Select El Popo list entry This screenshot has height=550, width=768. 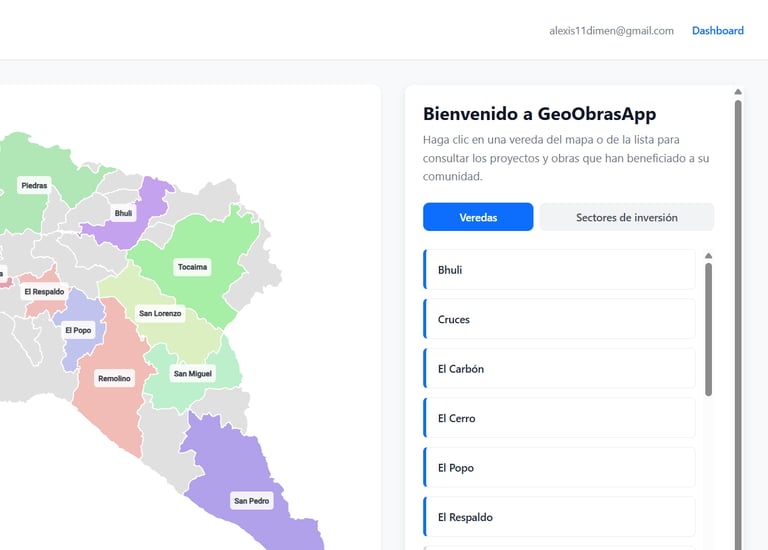tap(559, 468)
